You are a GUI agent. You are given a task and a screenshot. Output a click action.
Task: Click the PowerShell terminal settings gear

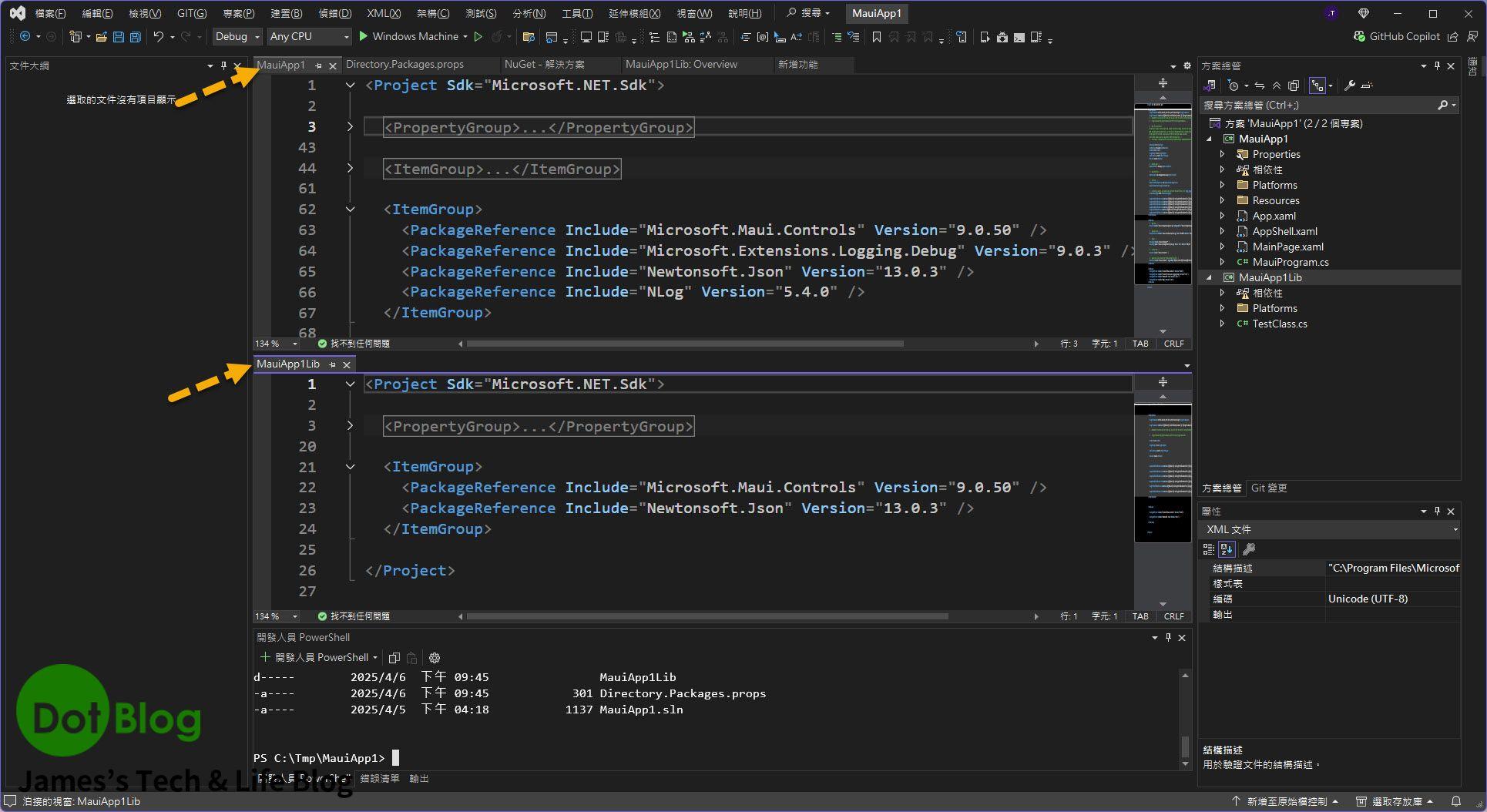tap(435, 658)
